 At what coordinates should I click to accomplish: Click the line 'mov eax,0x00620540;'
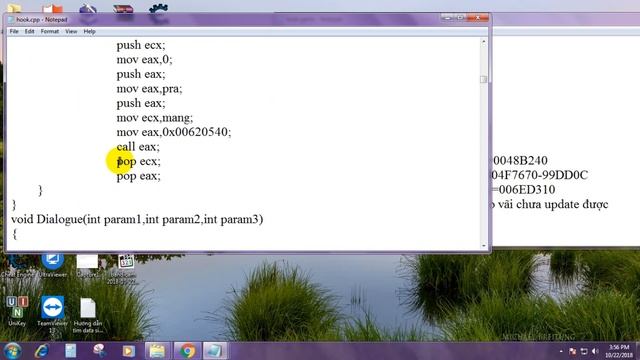(174, 132)
